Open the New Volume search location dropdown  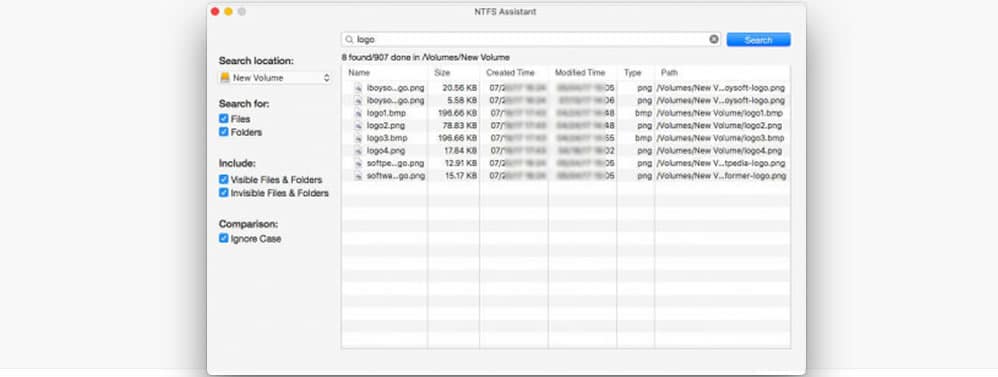275,78
